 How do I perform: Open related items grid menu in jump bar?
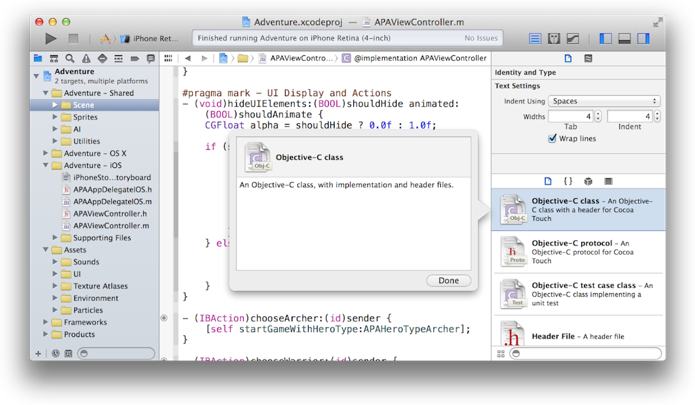[168, 58]
